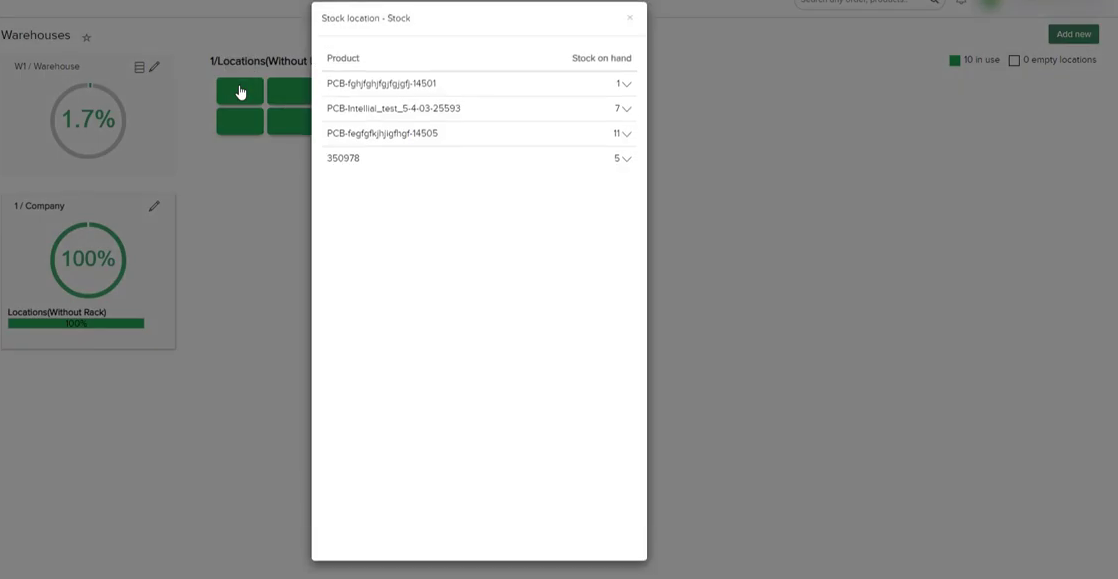The image size is (1118, 579).
Task: Toggle the 0 empty locations checkbox
Action: 1016,61
